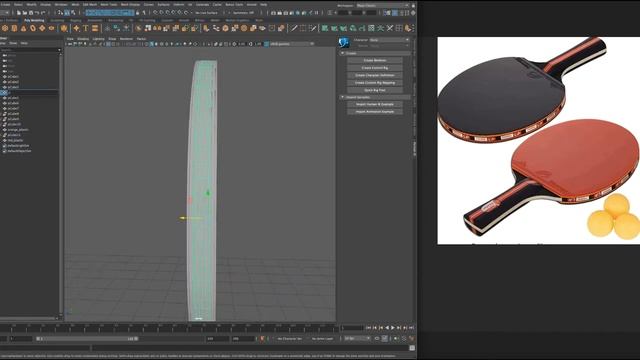Toggle Select by component type mode
Viewport: 640px width, 360px height.
coord(73,13)
